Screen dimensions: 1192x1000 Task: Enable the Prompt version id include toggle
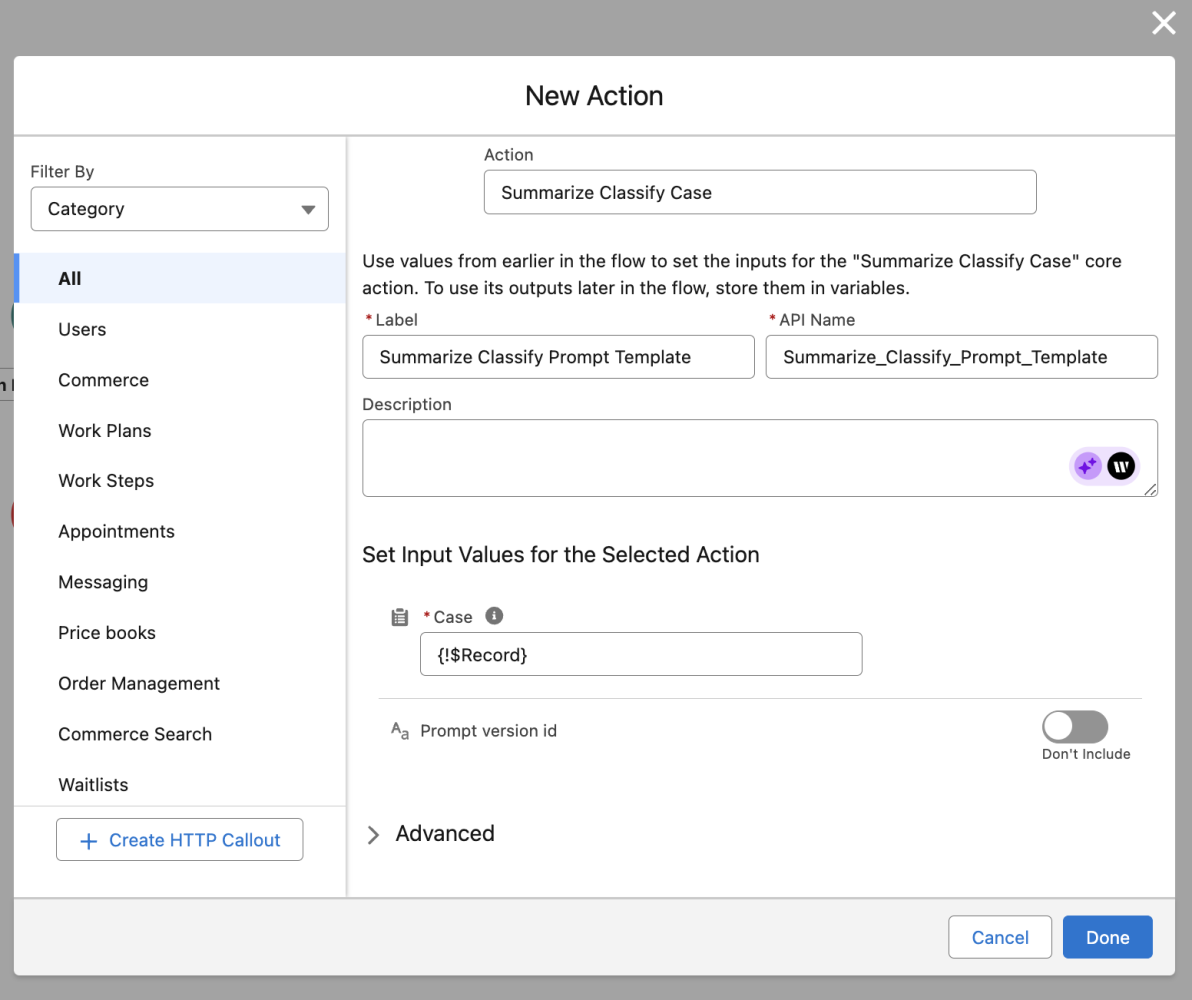1075,727
